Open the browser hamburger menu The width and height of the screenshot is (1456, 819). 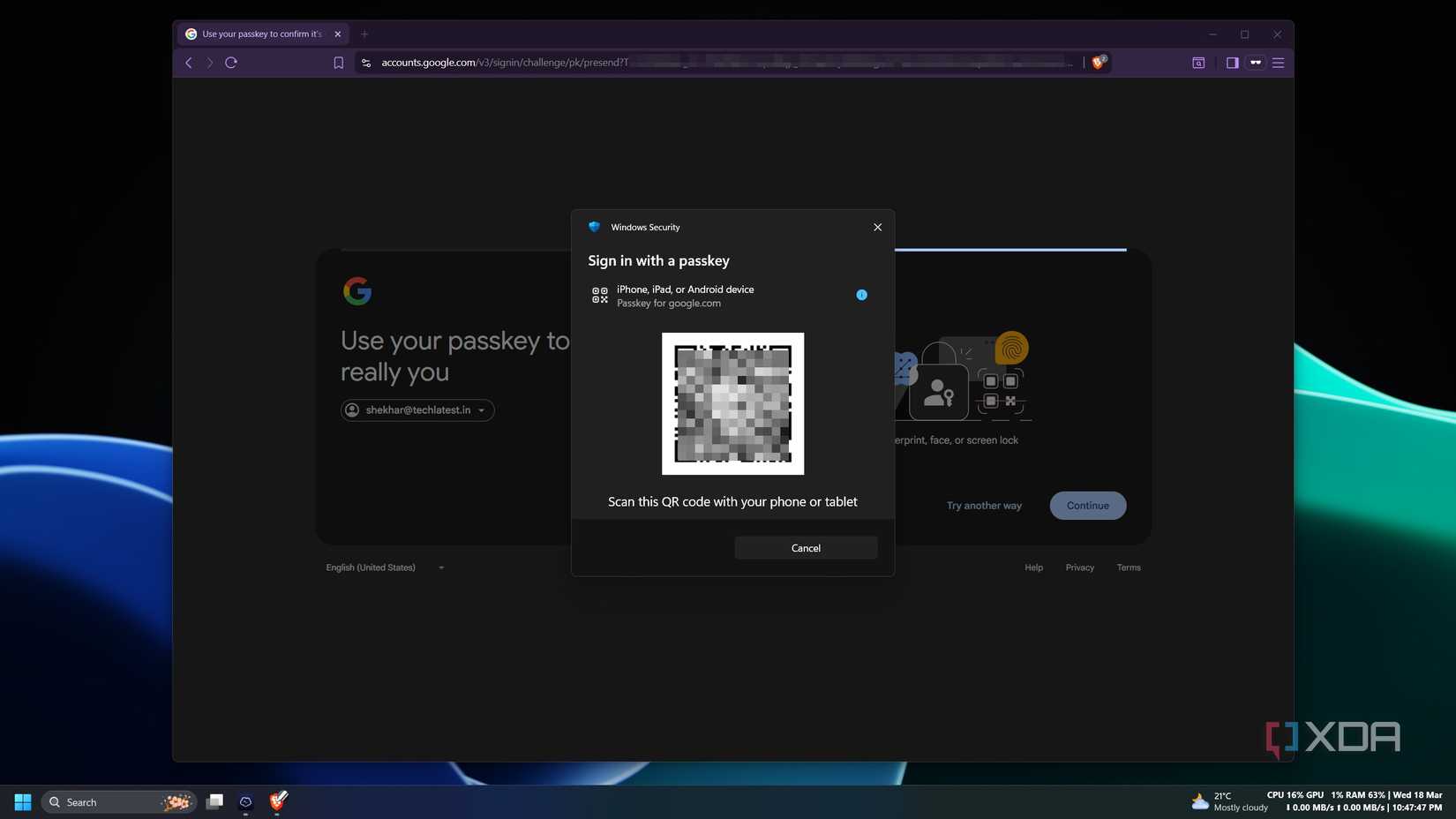click(x=1279, y=63)
